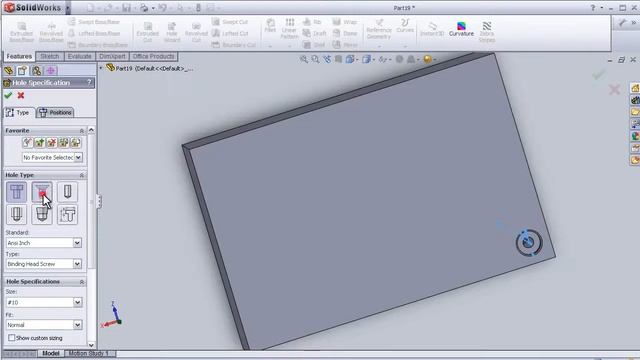Collapse the Hole Type section
Screen dimensions: 640x360
click(82, 175)
